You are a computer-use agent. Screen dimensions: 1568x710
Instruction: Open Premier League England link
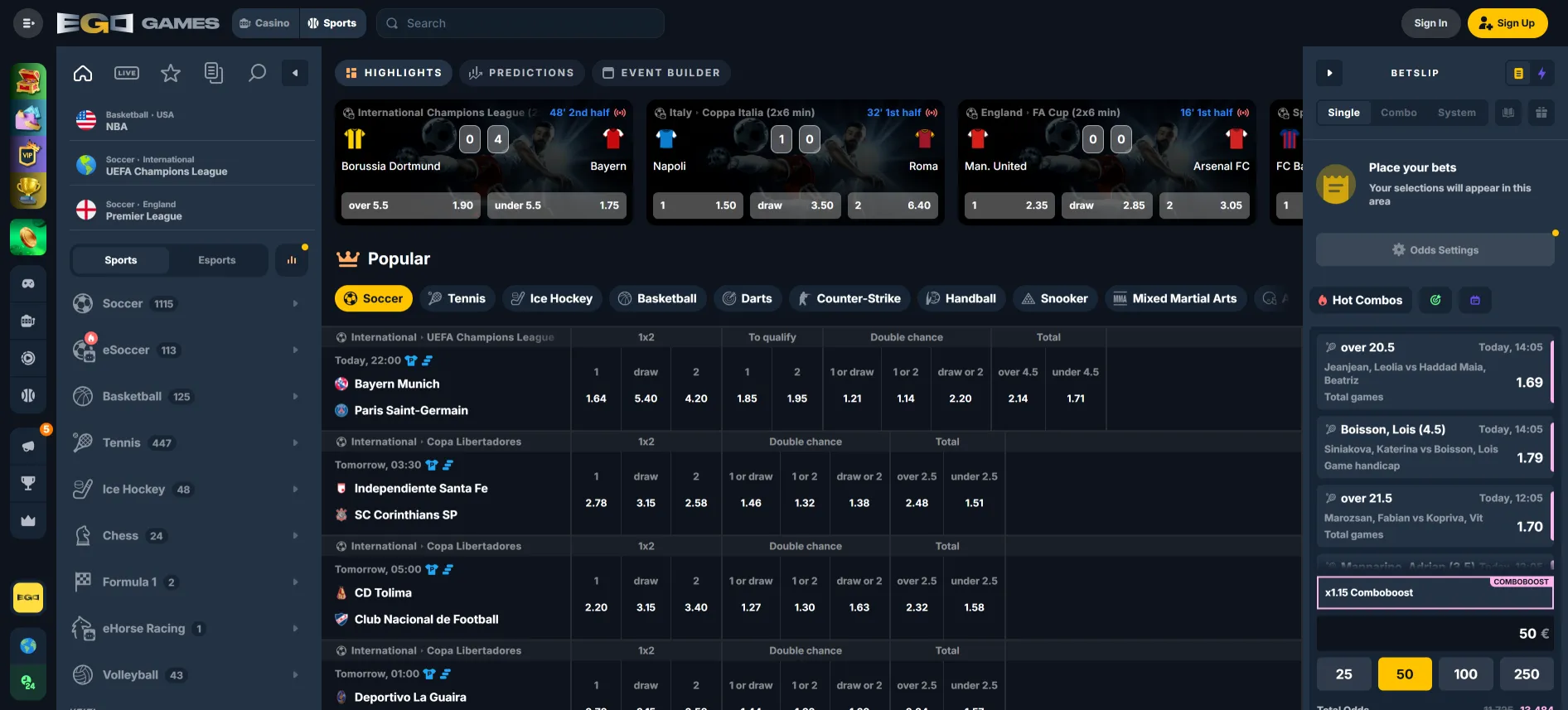pos(192,210)
